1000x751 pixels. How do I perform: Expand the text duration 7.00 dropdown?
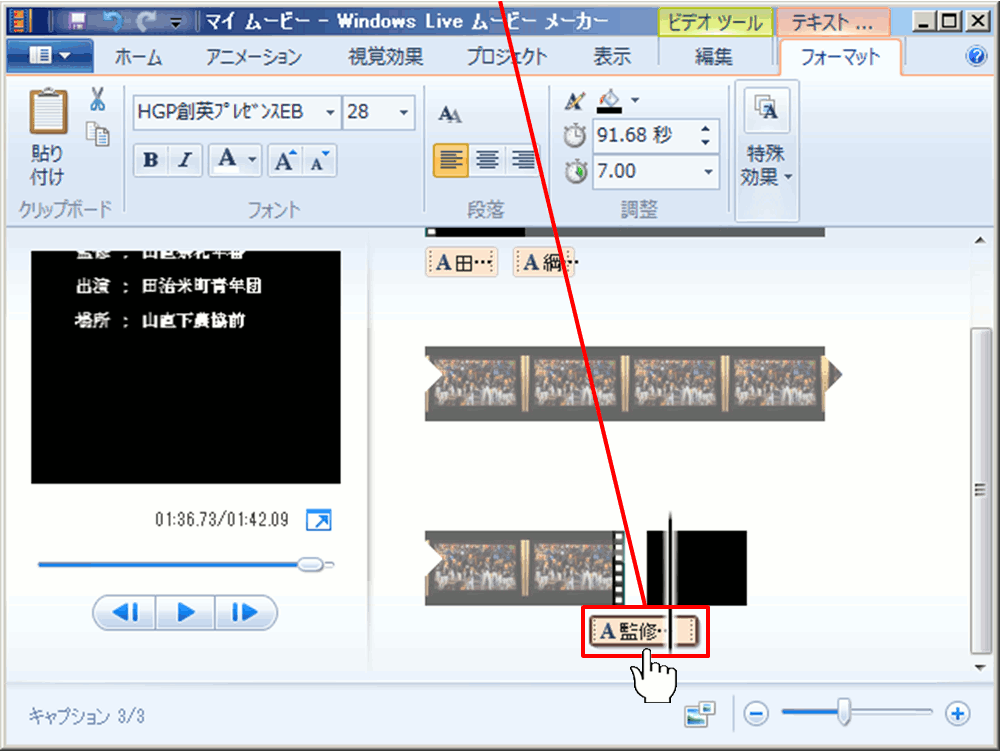coord(708,172)
